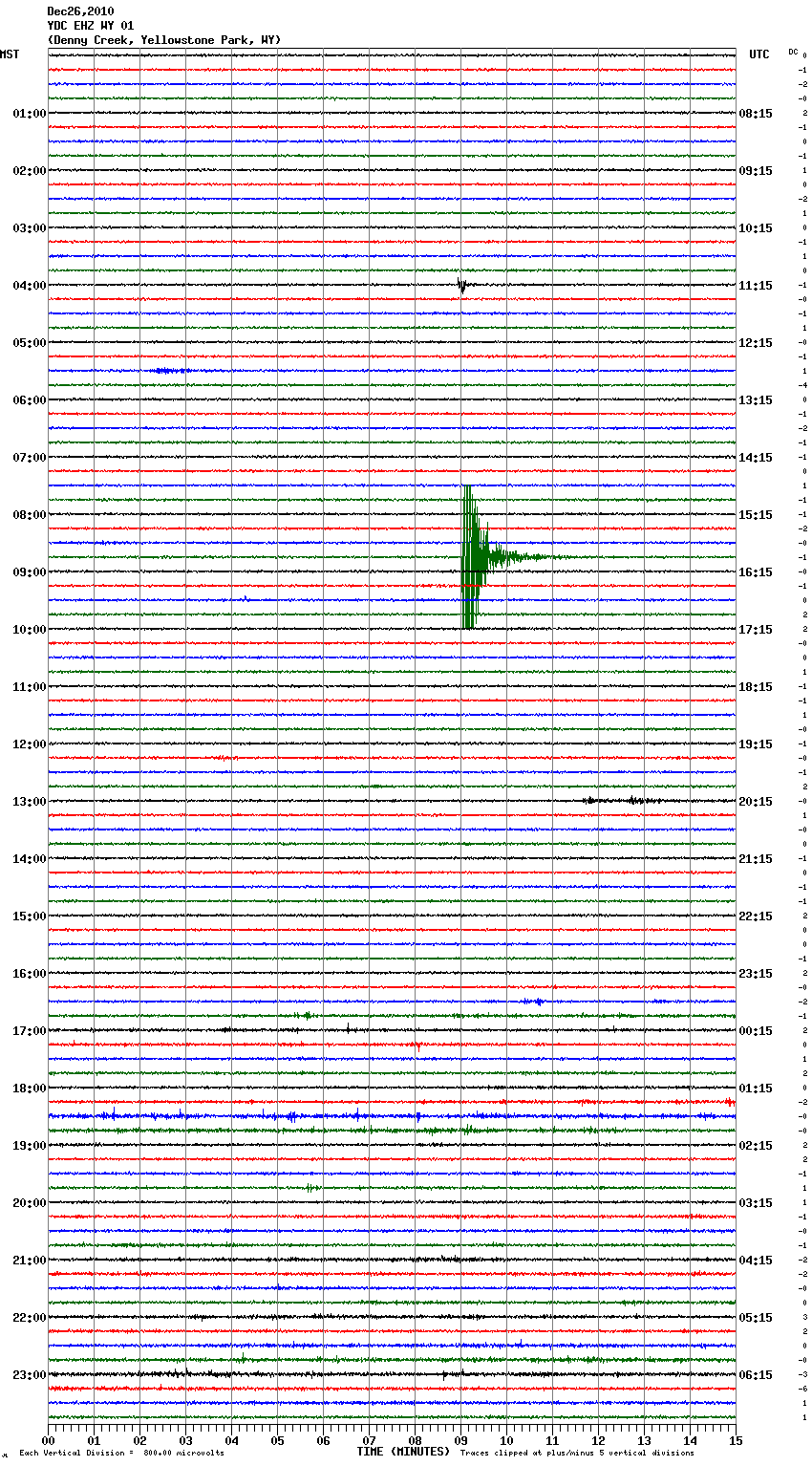Click minute 15 on the bottom axis

click(736, 1439)
